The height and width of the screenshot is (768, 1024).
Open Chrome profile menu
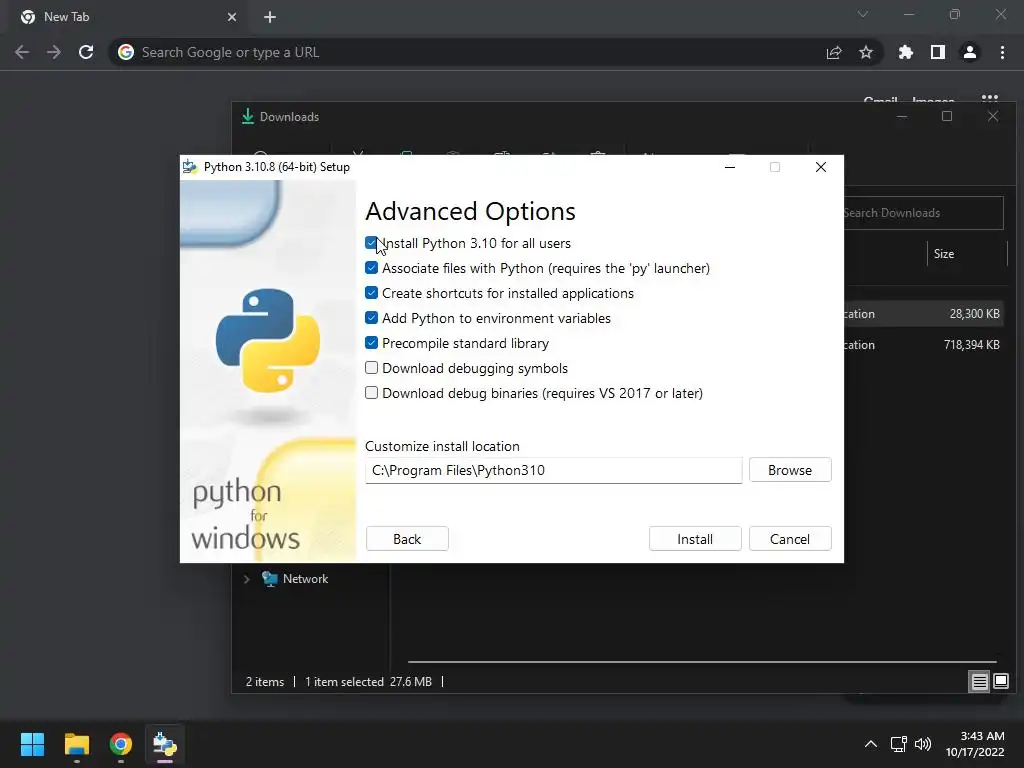coord(970,52)
